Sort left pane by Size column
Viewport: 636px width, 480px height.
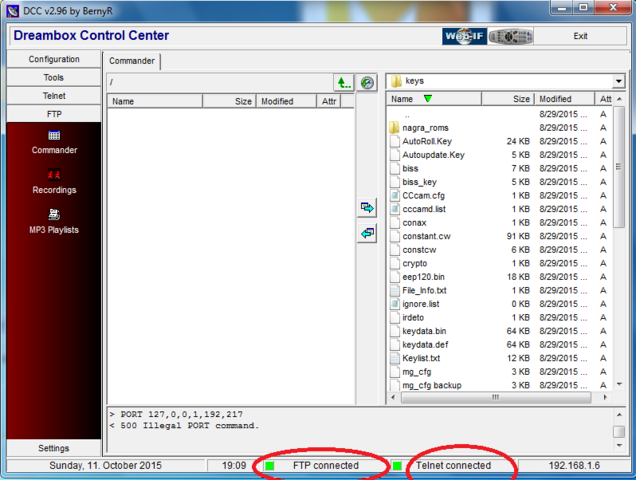pyautogui.click(x=229, y=101)
